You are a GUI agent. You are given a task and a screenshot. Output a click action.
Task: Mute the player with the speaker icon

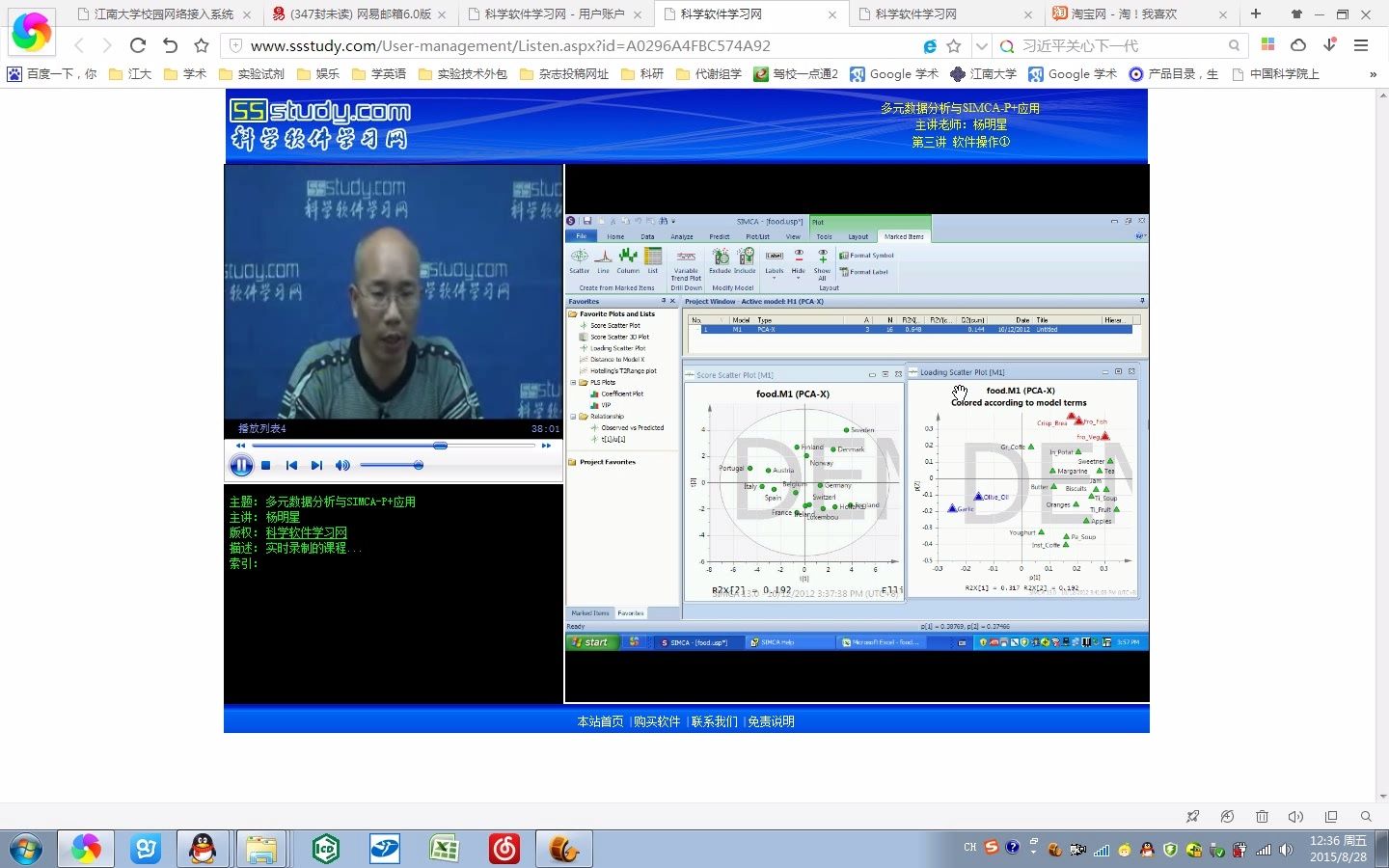click(x=342, y=465)
